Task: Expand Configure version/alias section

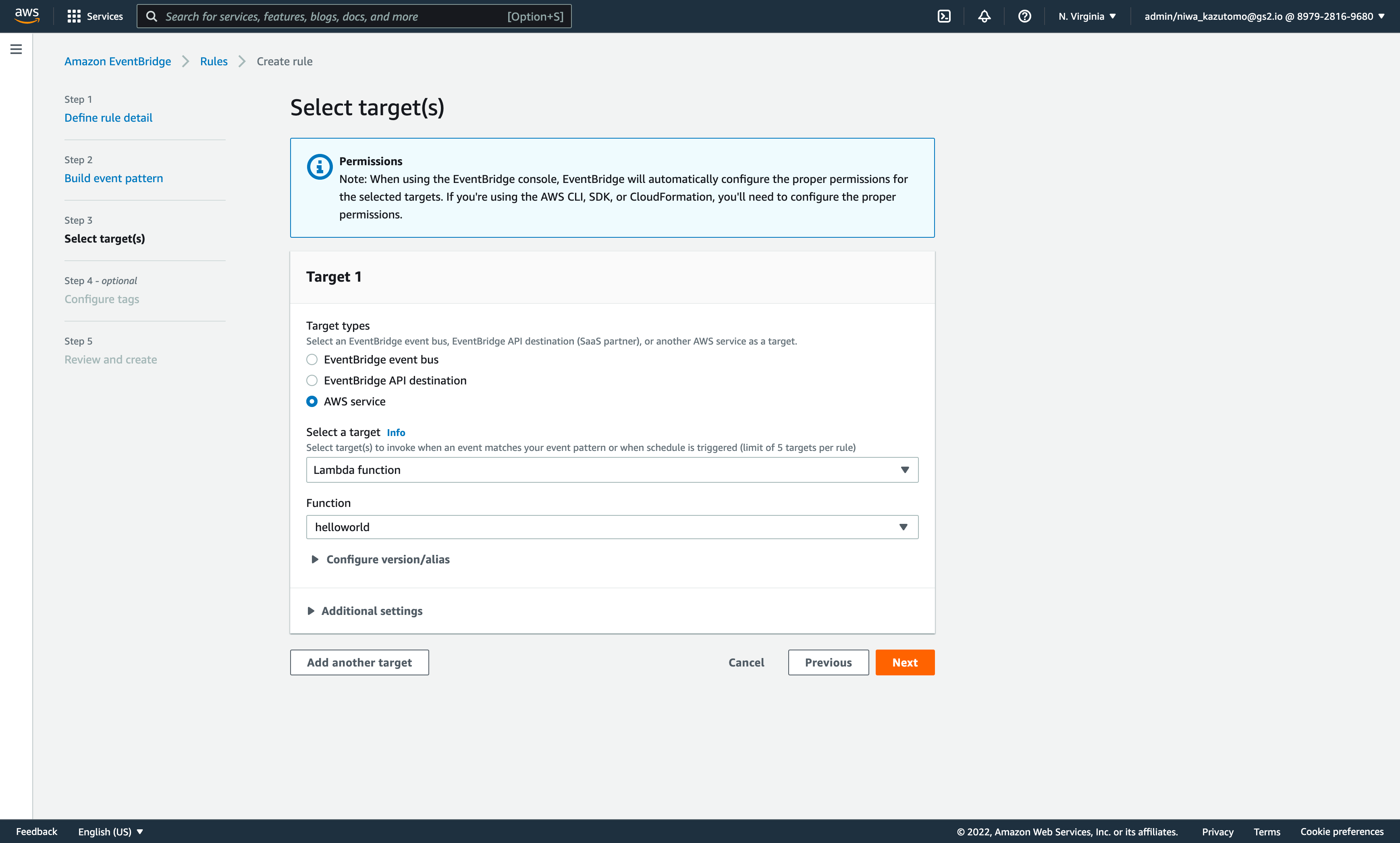Action: pos(380,560)
